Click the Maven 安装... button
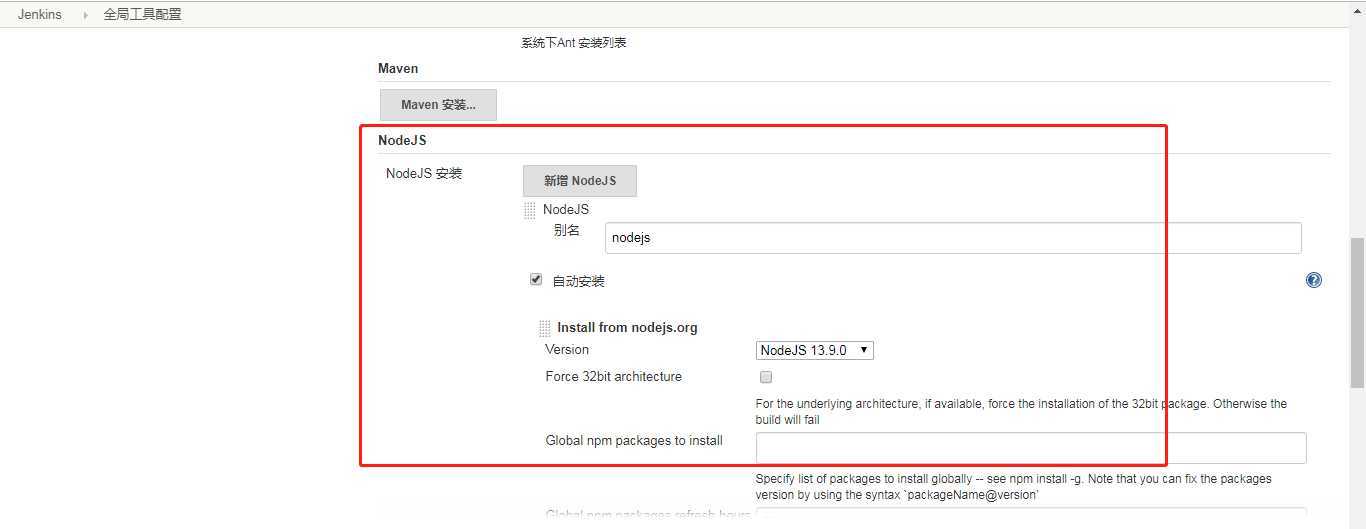The image size is (1366, 529). point(438,105)
